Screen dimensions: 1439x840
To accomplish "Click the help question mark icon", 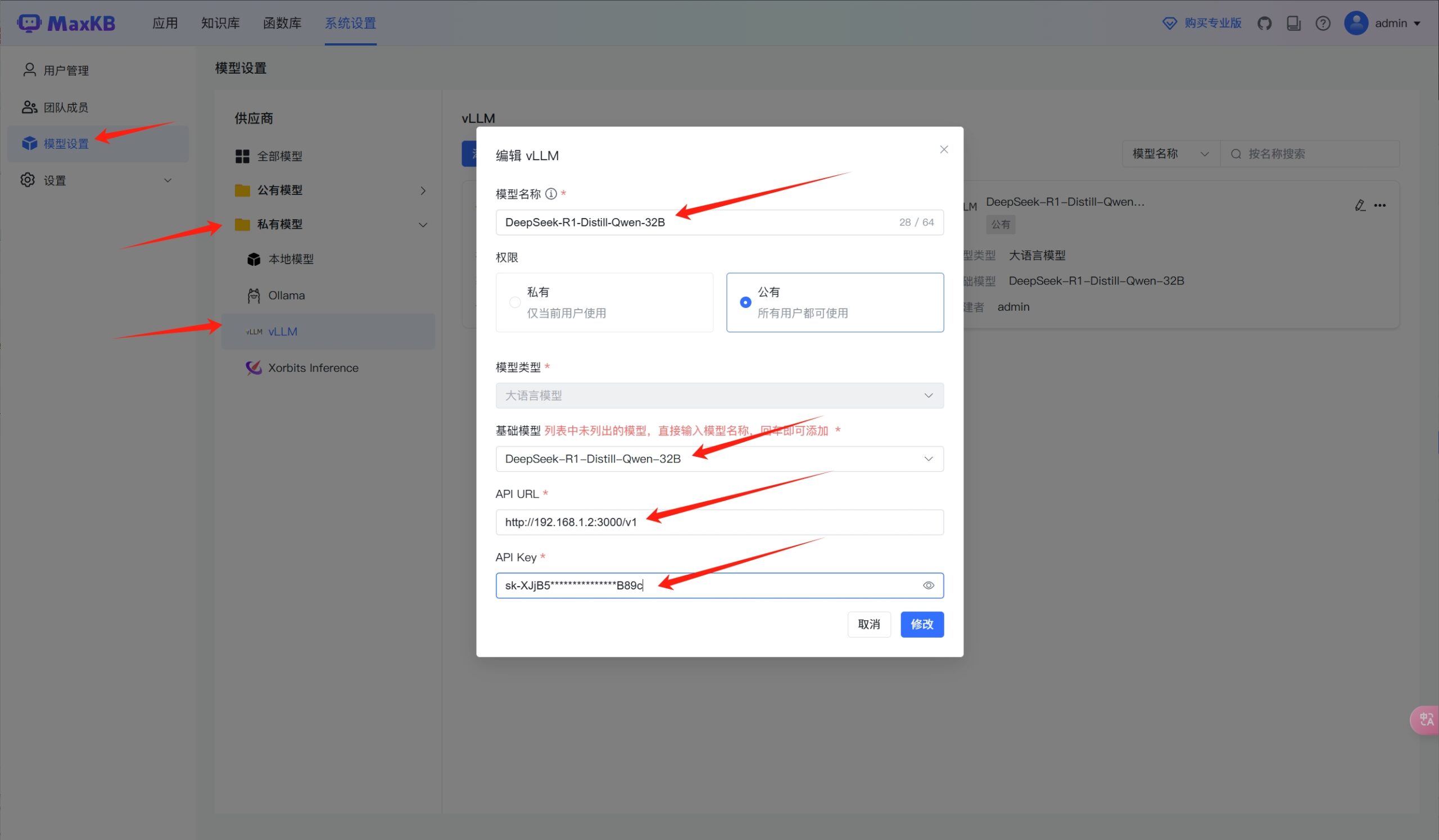I will [1323, 24].
